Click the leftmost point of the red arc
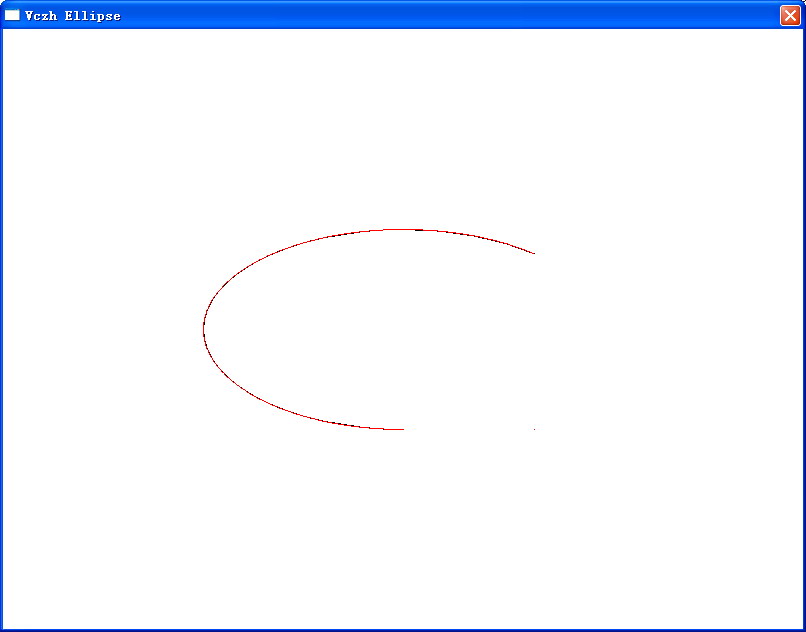 (x=204, y=328)
